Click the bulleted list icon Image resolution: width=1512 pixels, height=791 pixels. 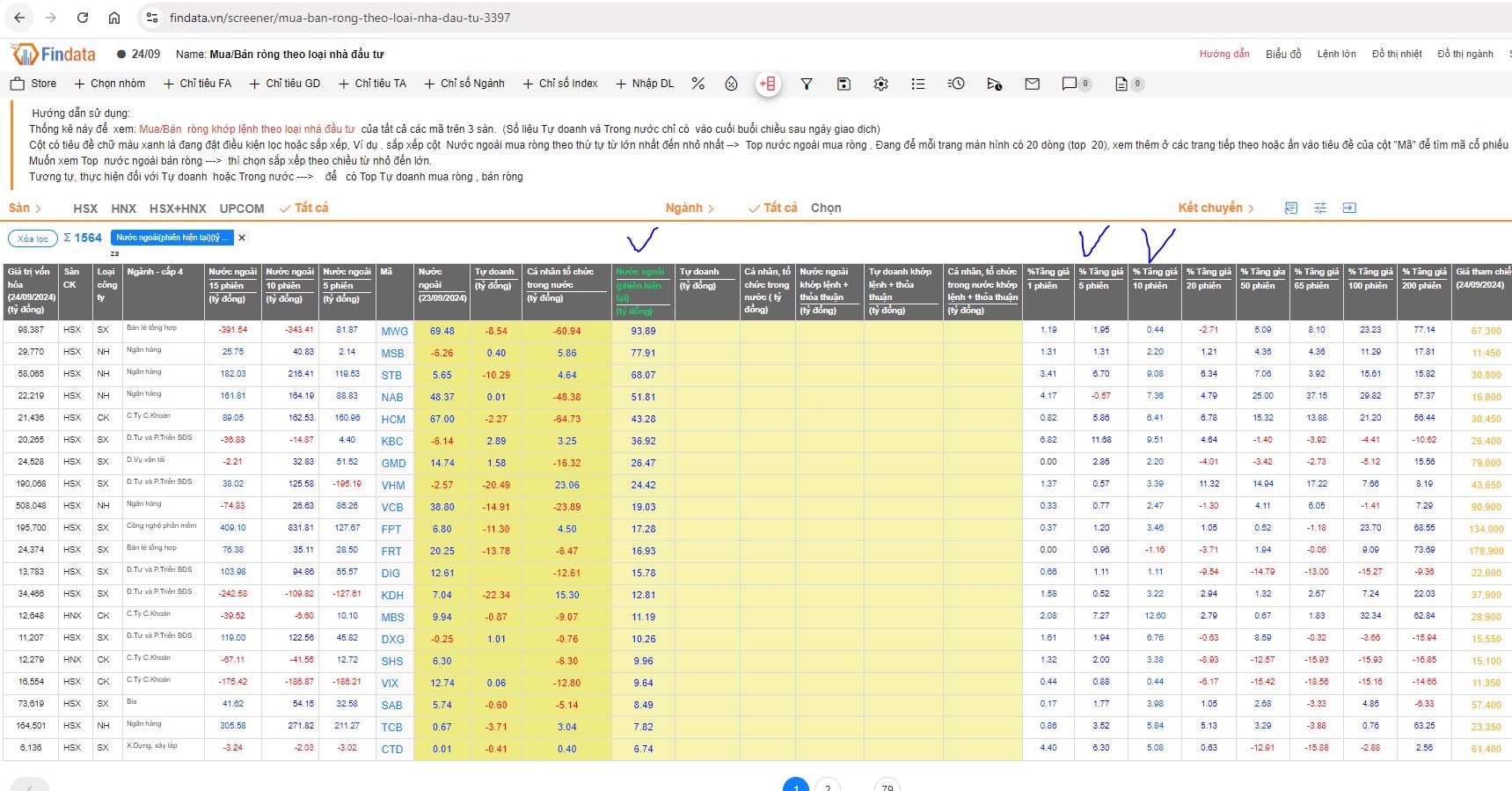click(x=918, y=84)
